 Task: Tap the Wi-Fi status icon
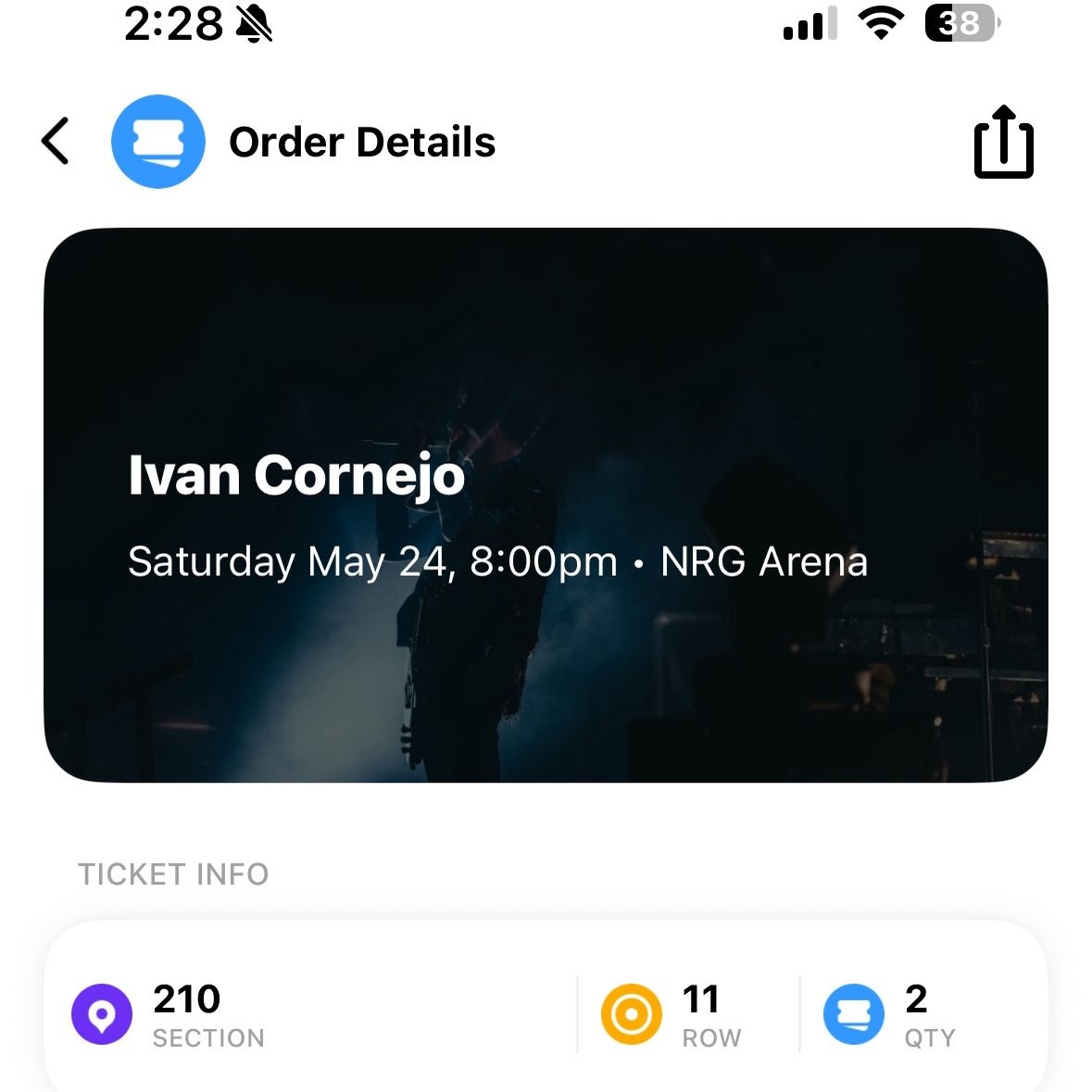881,24
